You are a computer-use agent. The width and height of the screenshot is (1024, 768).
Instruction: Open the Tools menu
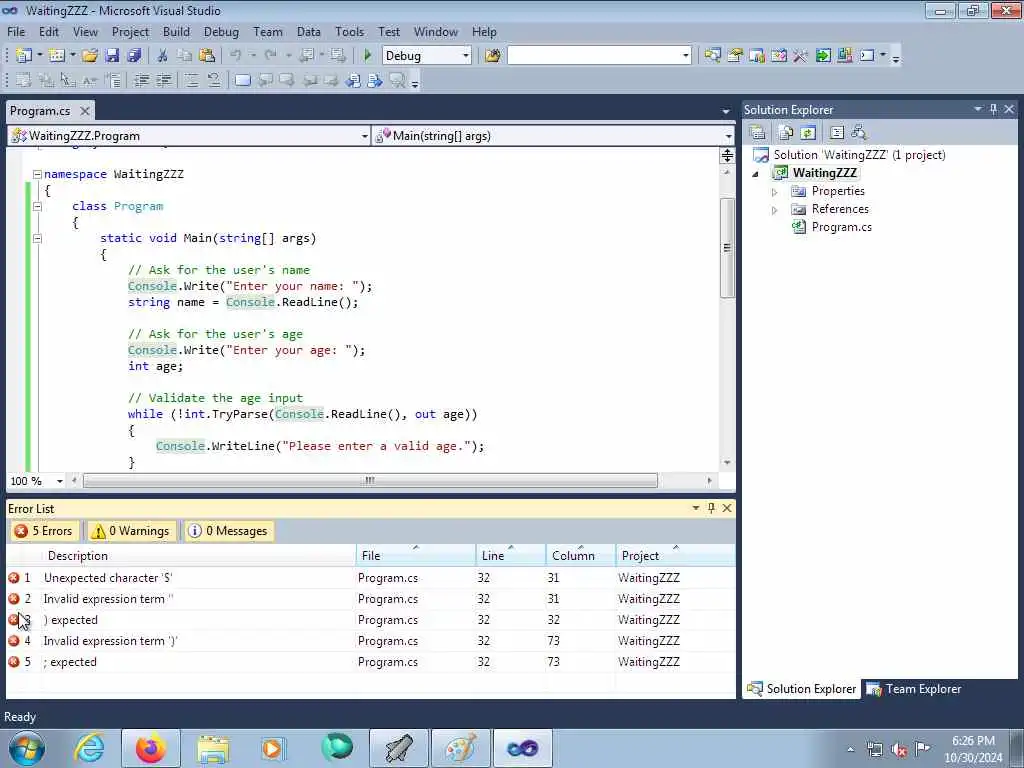(349, 31)
